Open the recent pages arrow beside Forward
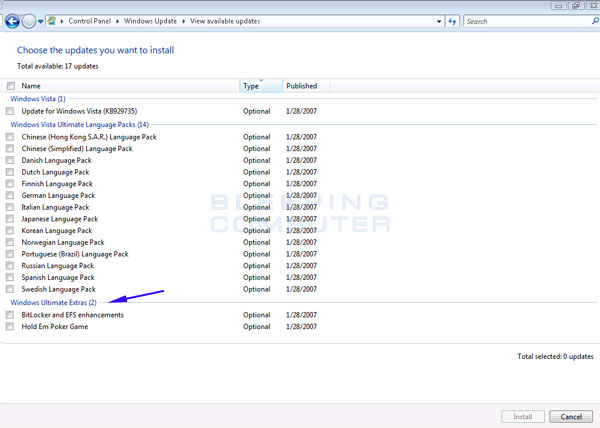 coord(41,22)
